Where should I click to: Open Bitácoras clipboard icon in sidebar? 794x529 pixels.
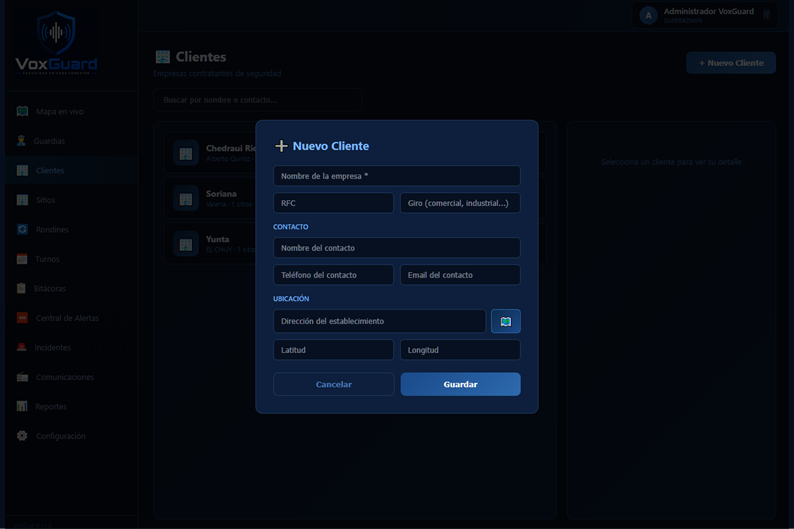[21, 289]
